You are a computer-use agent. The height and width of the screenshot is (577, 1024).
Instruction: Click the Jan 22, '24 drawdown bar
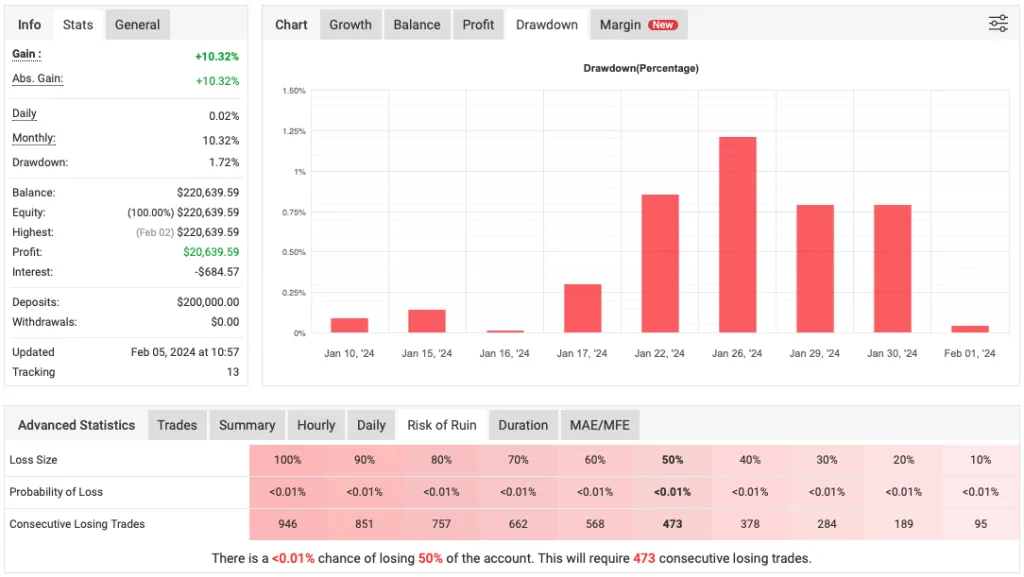(x=660, y=264)
